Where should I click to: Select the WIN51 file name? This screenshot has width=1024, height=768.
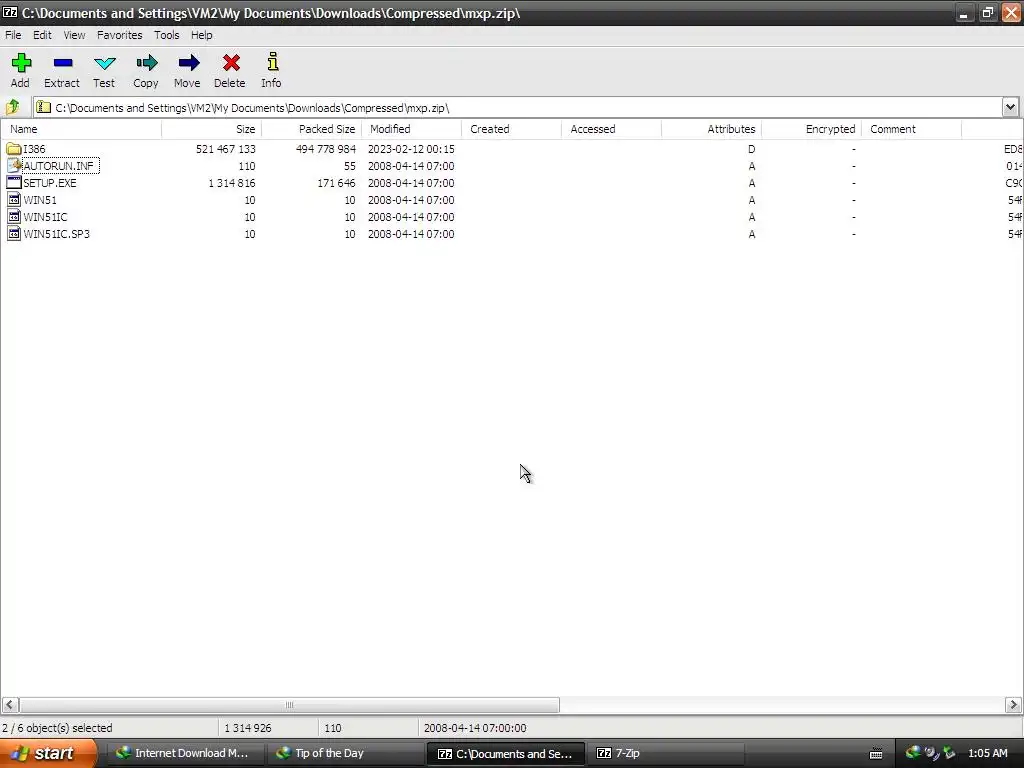[x=40, y=200]
